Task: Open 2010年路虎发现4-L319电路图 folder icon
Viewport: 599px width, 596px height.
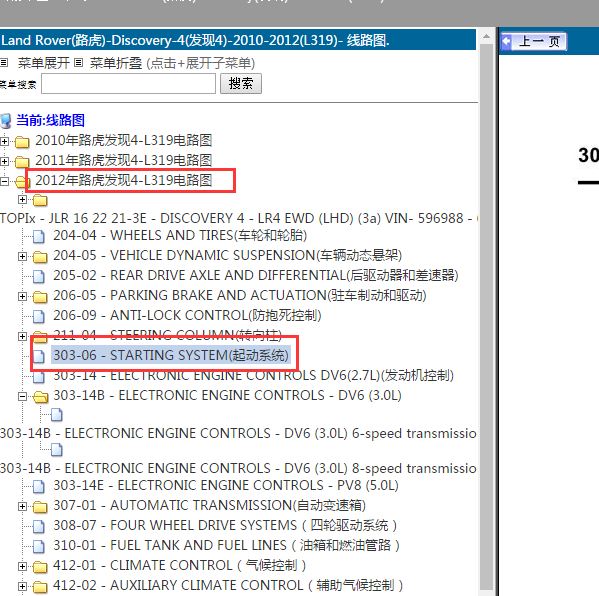Action: (x=22, y=142)
